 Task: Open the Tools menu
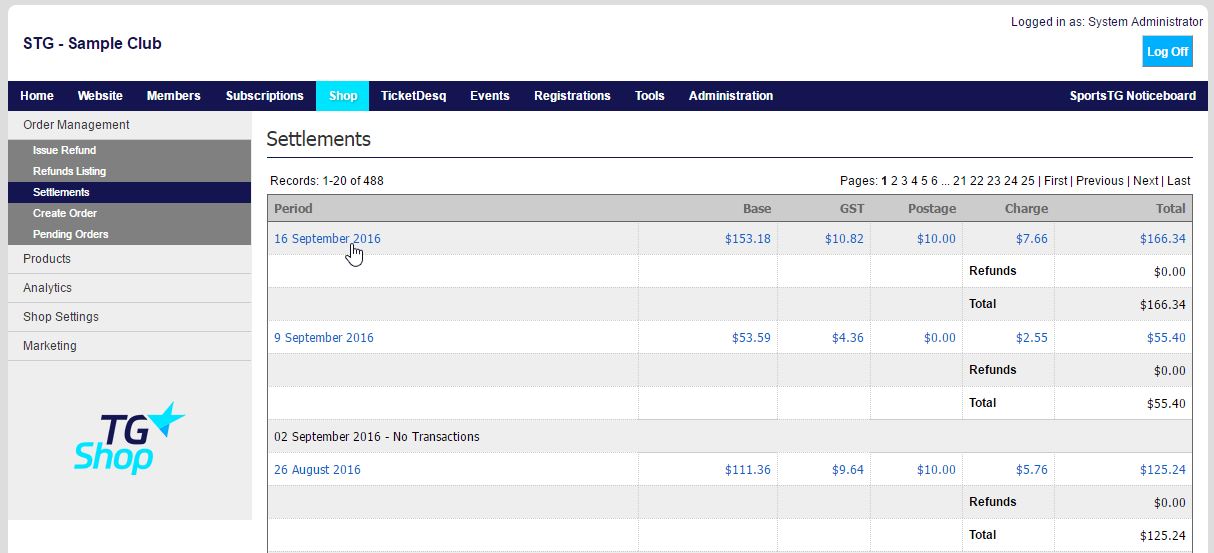pos(650,96)
